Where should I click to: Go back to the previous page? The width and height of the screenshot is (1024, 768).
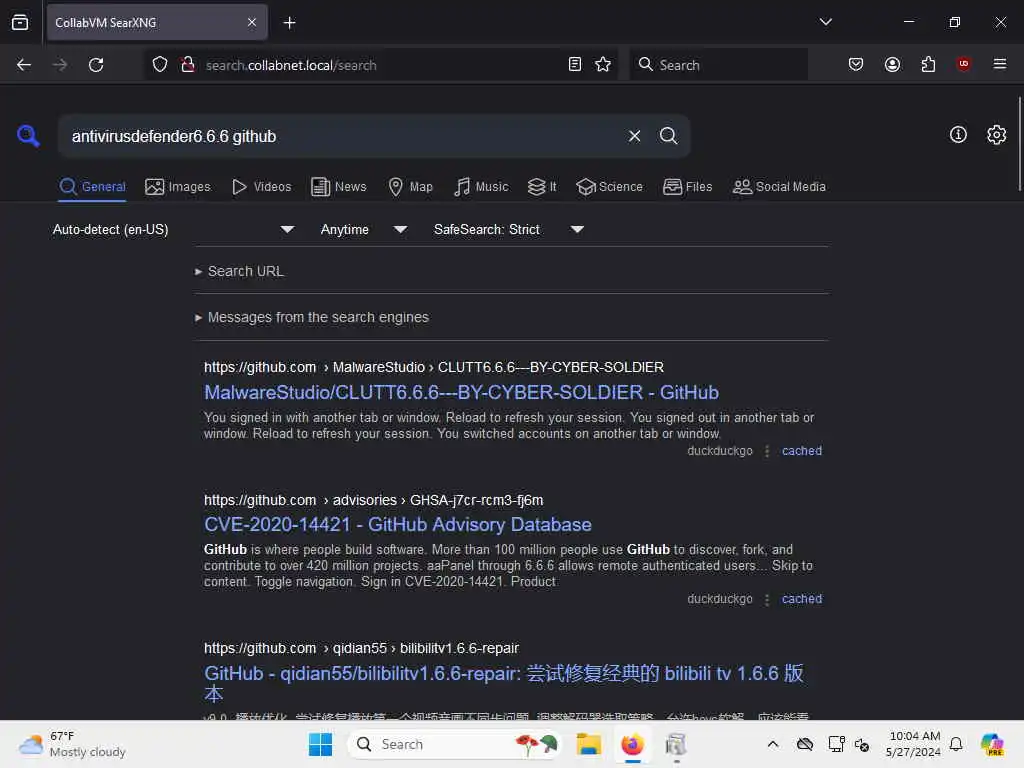coord(24,65)
